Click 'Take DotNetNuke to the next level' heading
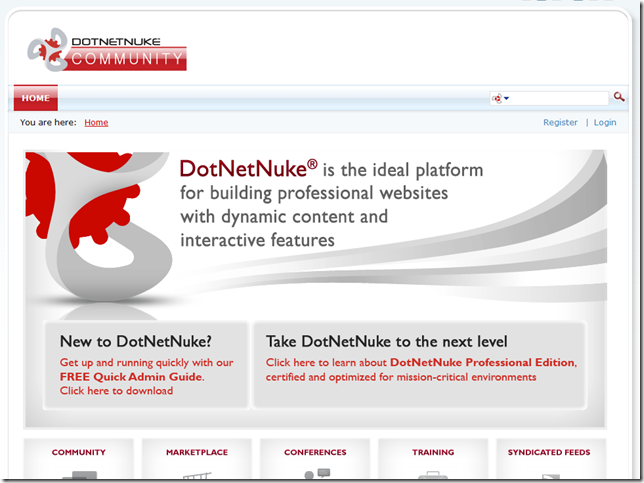The image size is (644, 483). (386, 341)
